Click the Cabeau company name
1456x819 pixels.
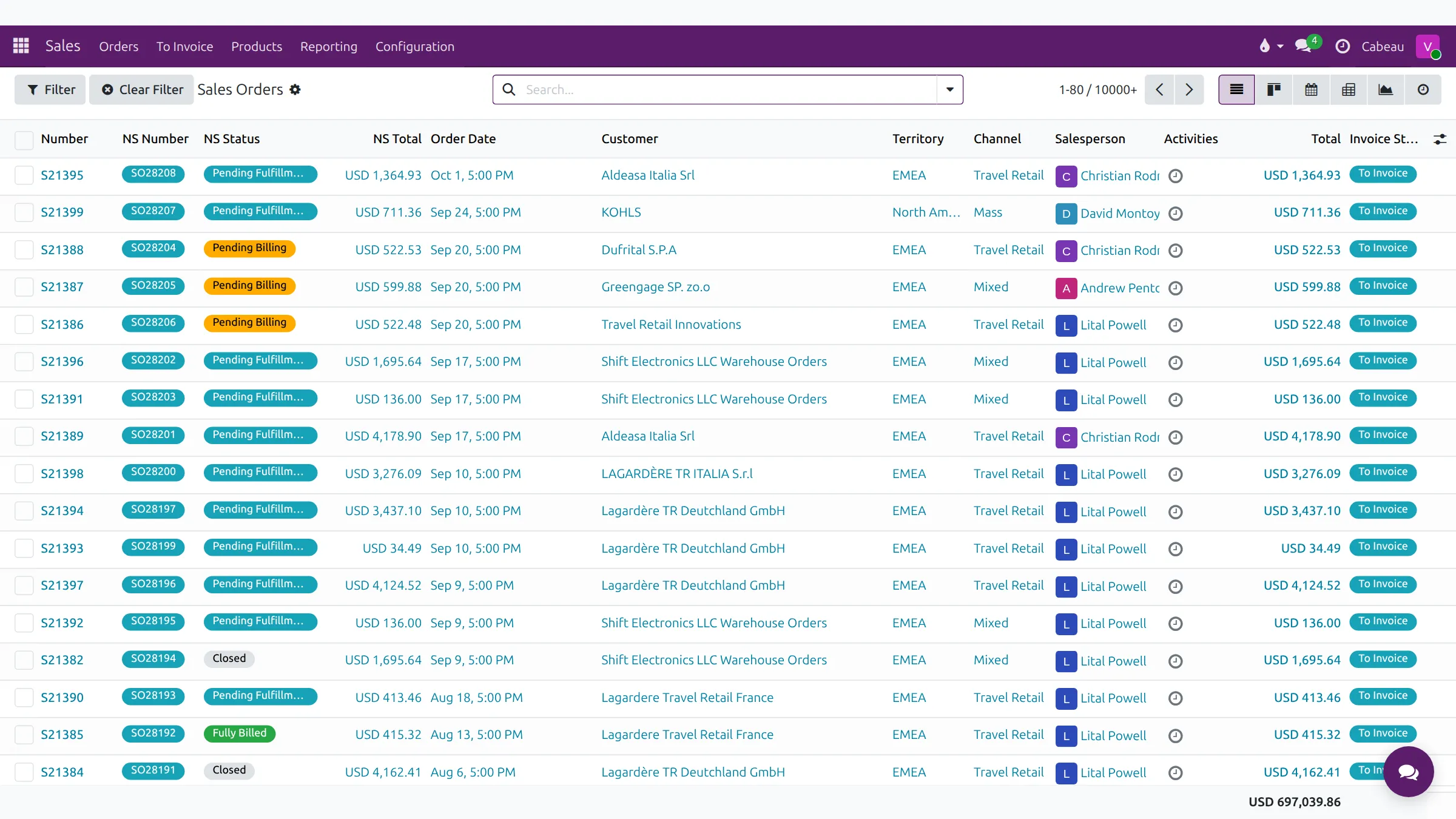coord(1383,46)
